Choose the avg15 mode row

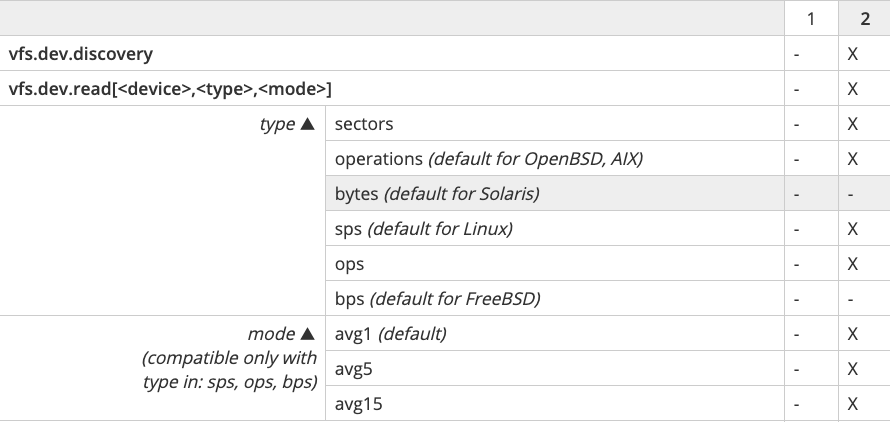(x=359, y=404)
